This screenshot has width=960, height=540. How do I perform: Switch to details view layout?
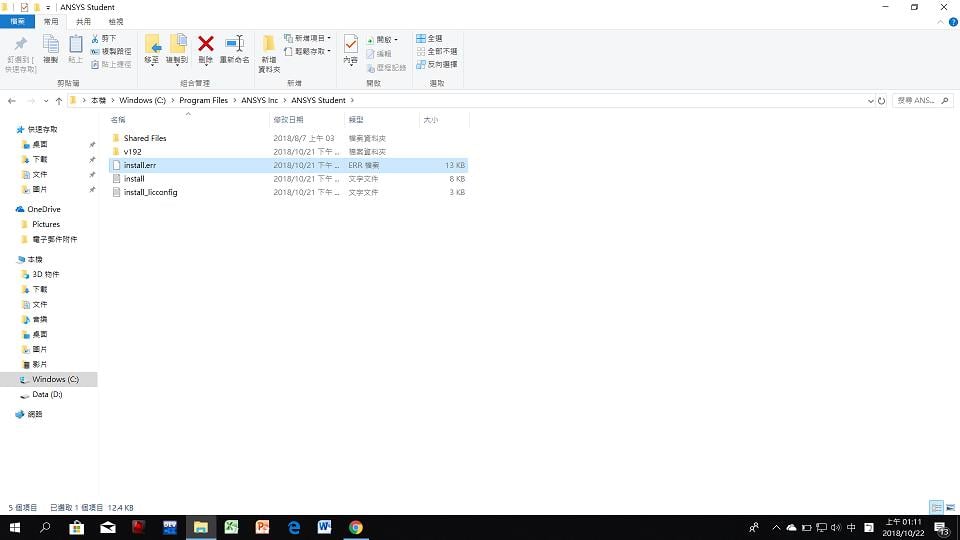point(936,508)
